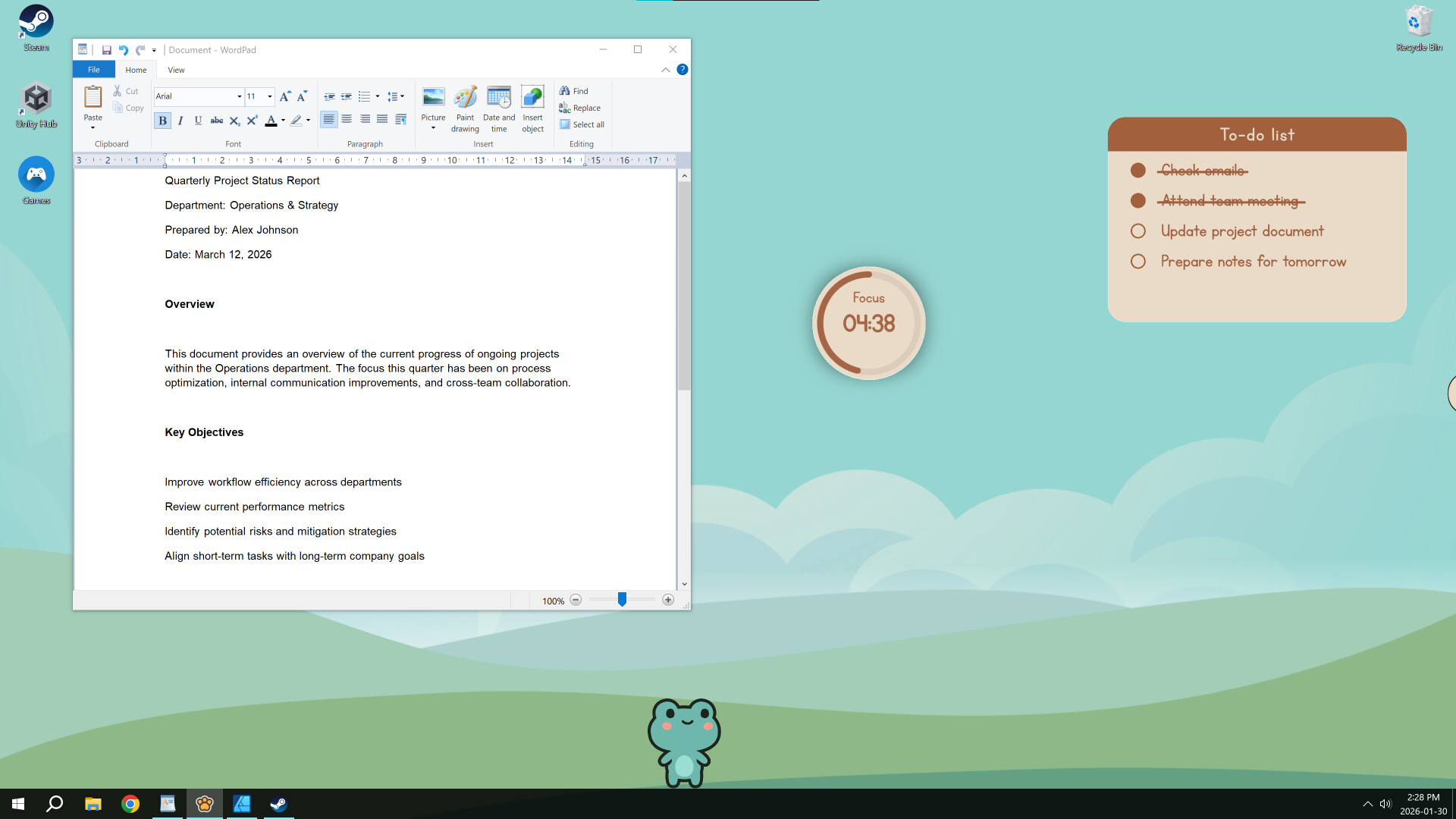Apply strikethrough to selected text
Screen dimensions: 1456x819
(x=217, y=119)
